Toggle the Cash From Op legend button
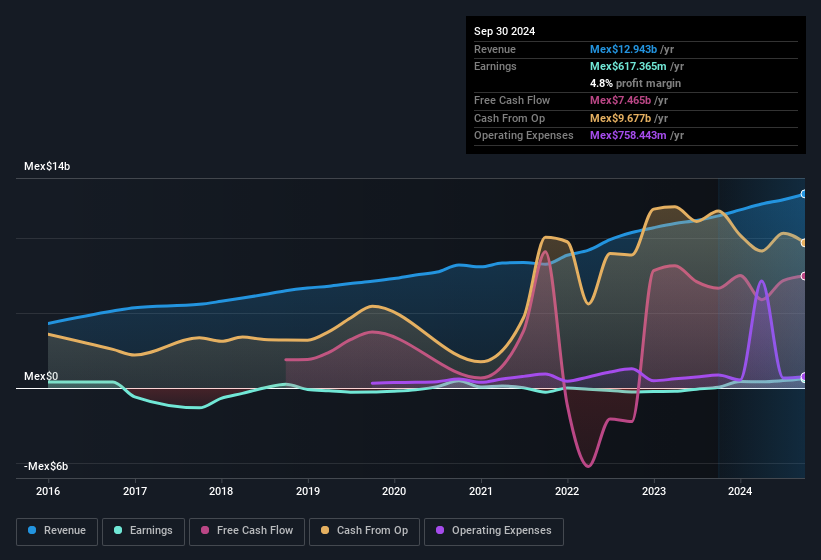821x560 pixels. point(363,531)
